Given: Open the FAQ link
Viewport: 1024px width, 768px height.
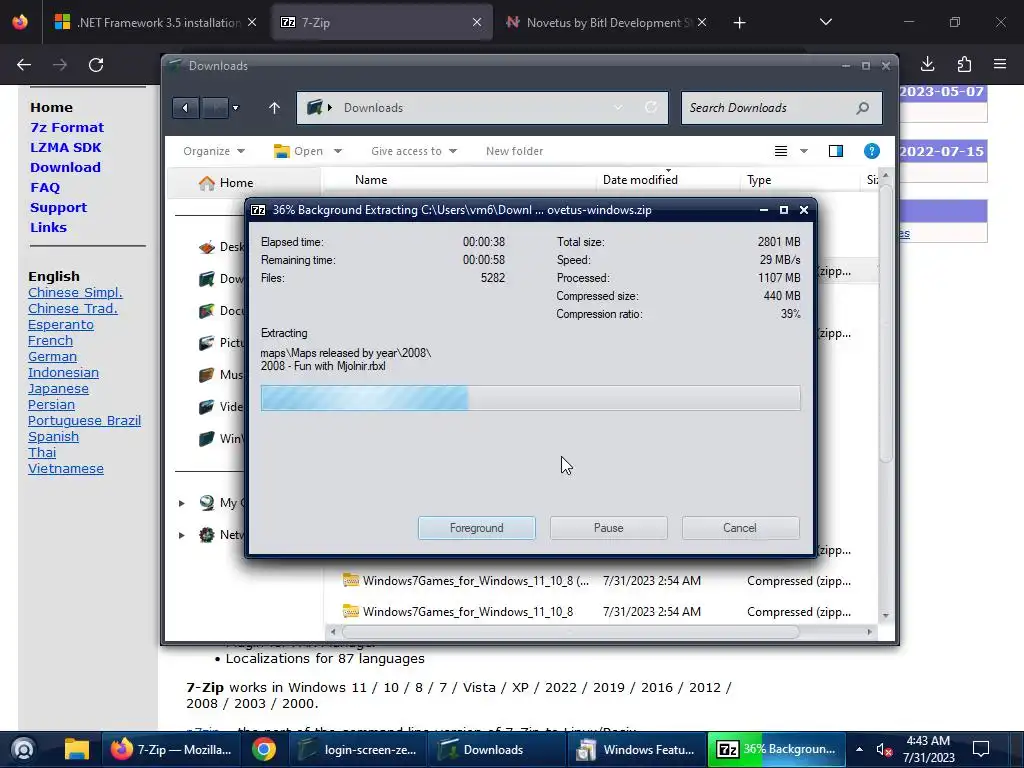Looking at the screenshot, I should tap(44, 187).
